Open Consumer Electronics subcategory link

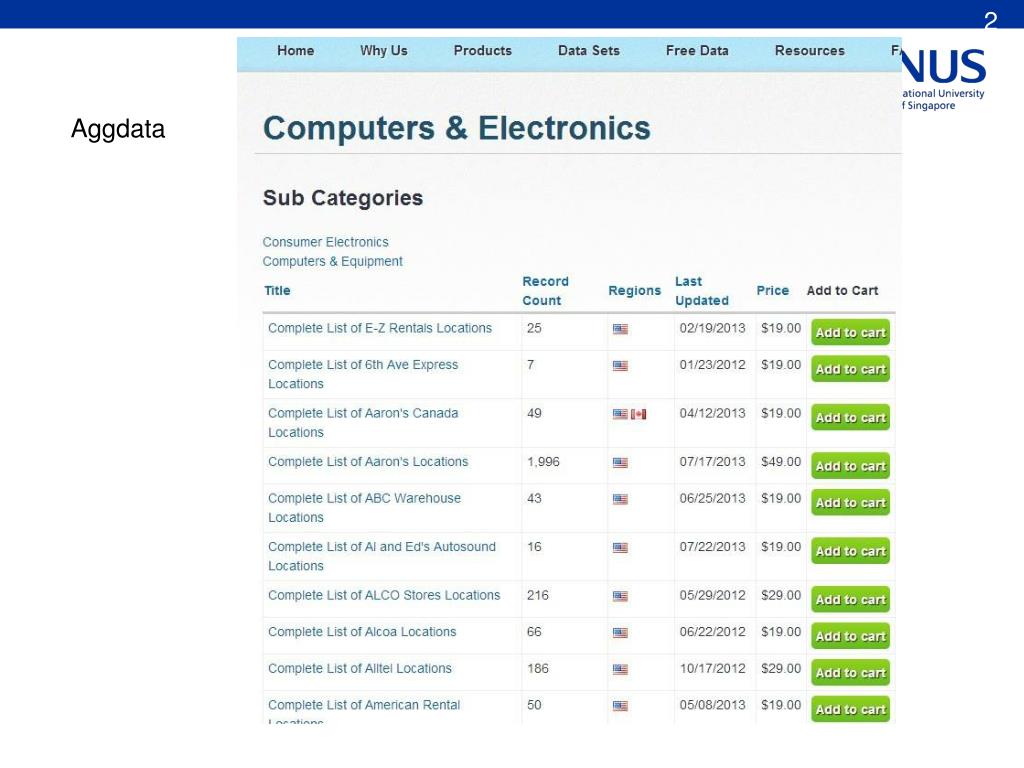(325, 242)
